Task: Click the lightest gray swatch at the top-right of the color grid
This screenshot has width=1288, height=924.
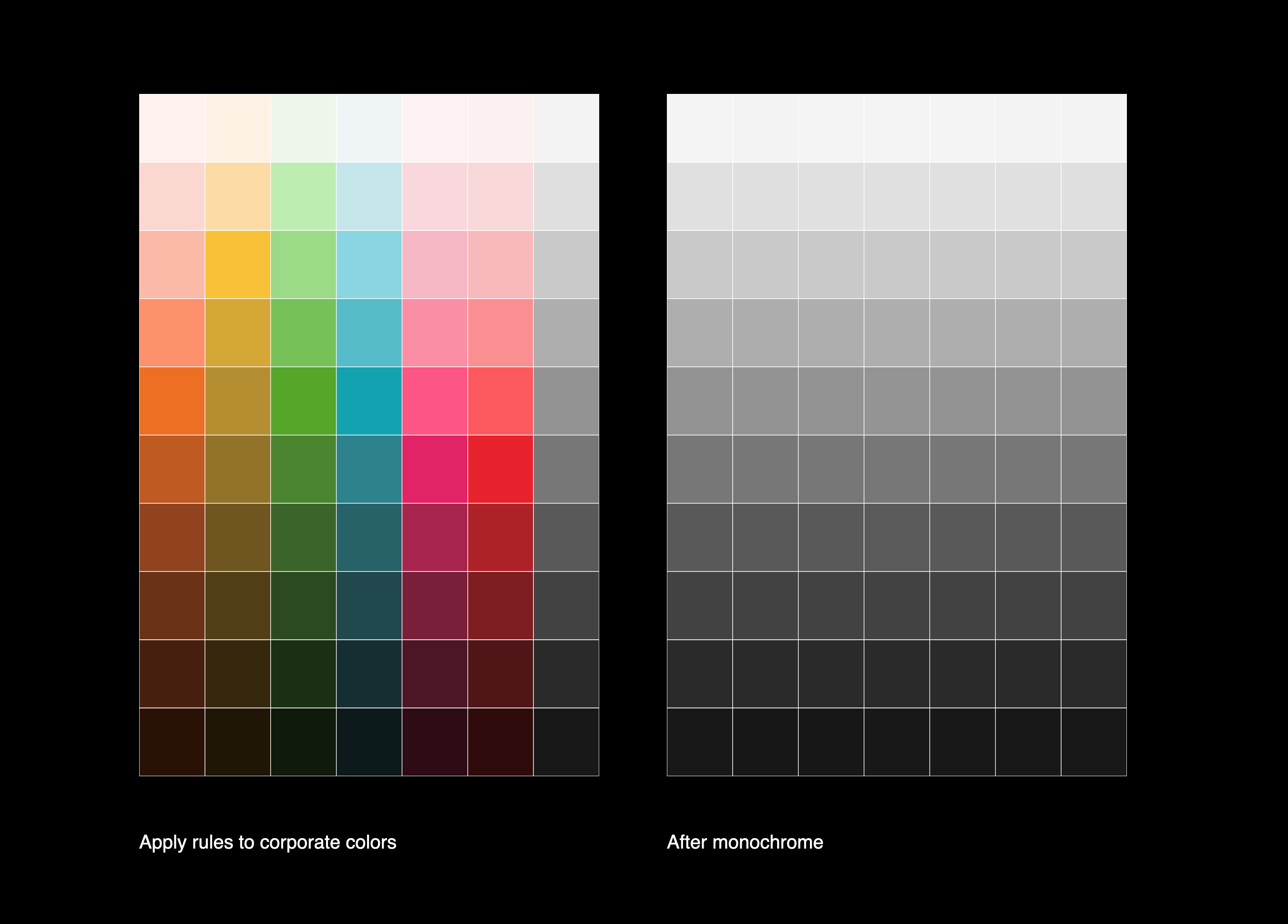Action: point(566,128)
